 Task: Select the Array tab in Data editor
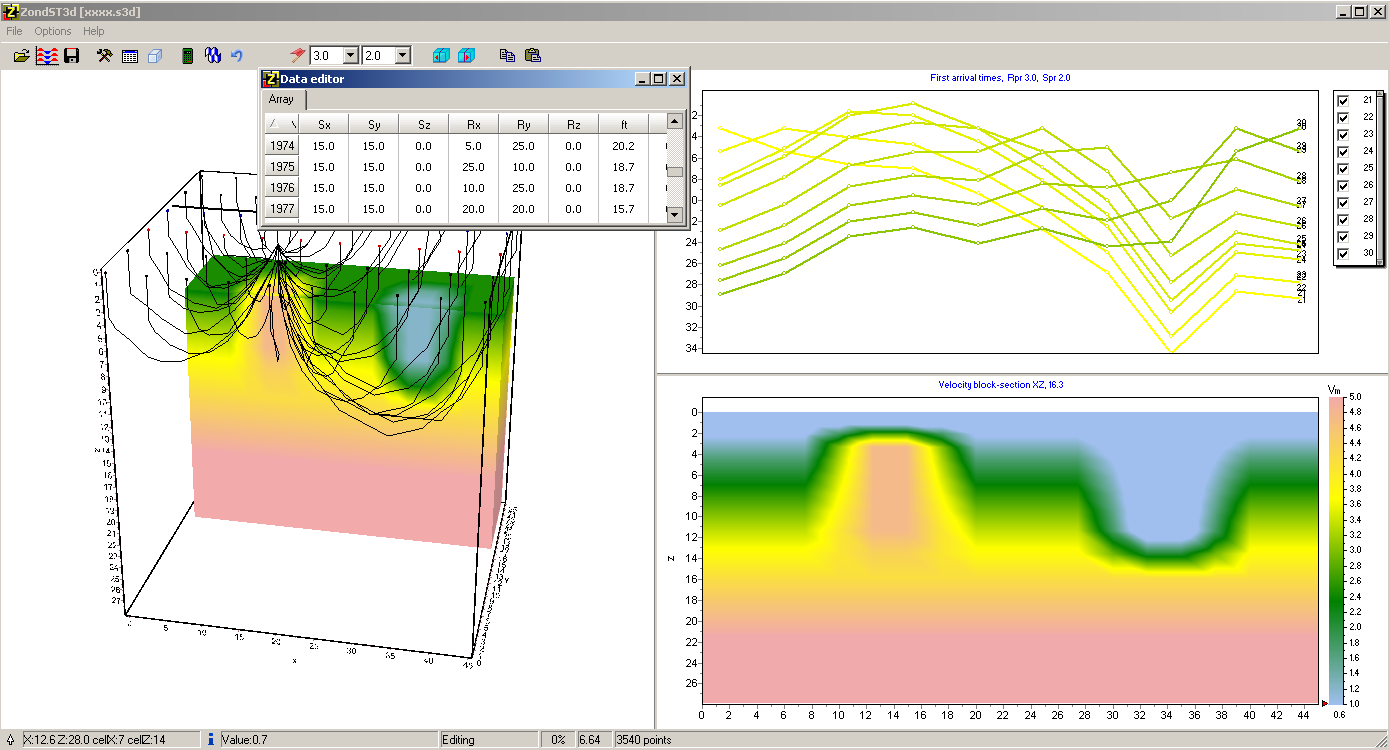point(282,99)
